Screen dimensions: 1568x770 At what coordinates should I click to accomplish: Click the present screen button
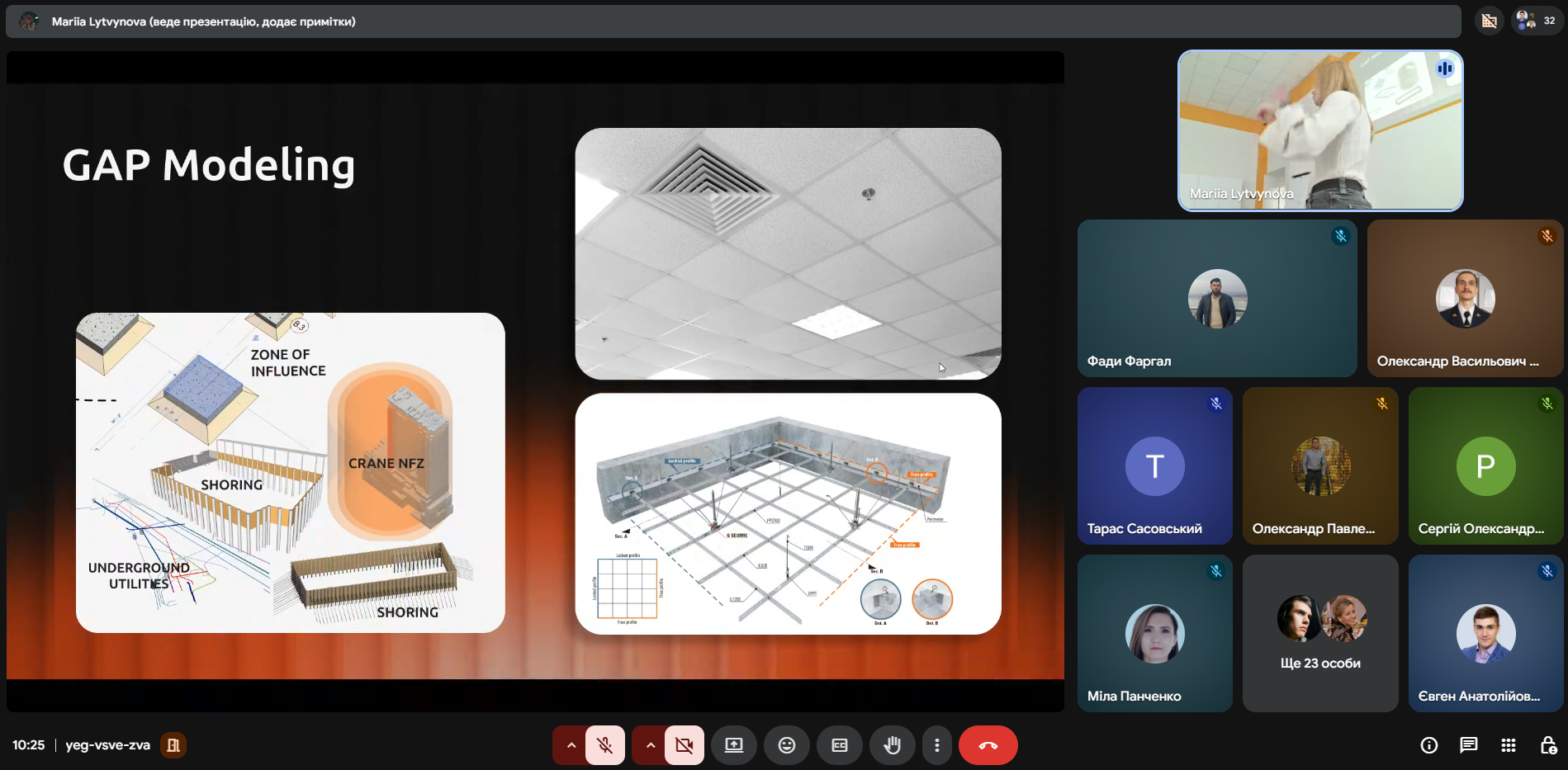coord(734,745)
